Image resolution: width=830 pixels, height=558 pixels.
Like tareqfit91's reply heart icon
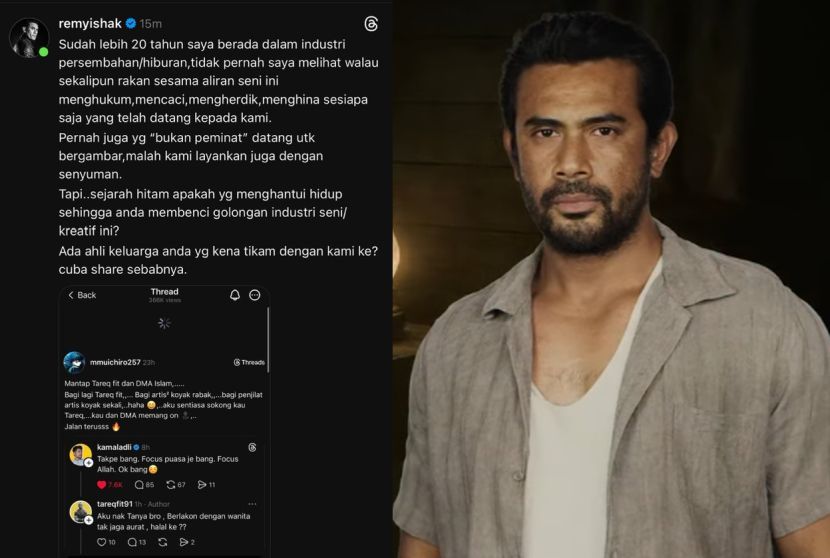tap(102, 542)
